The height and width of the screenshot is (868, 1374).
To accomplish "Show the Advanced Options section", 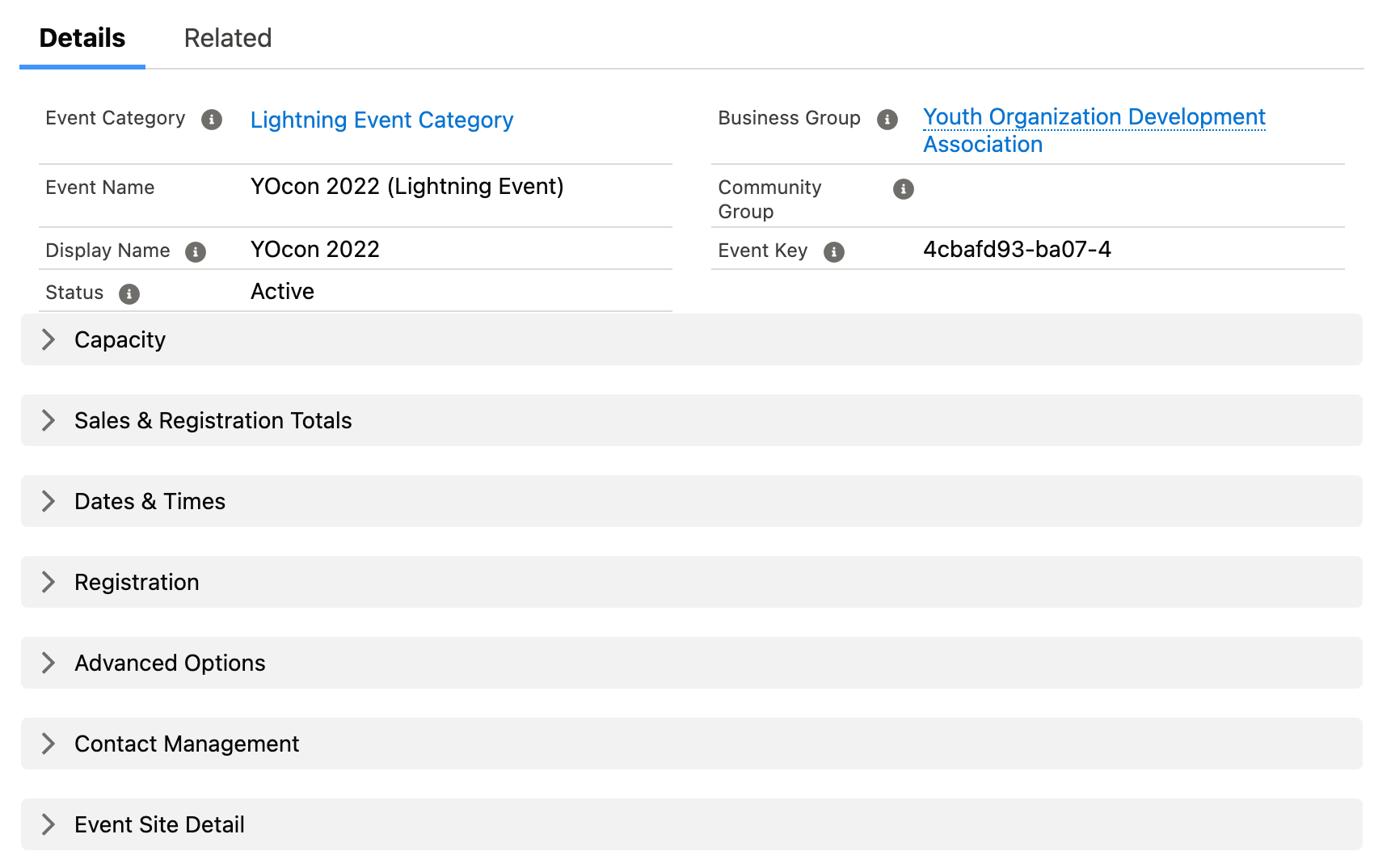I will 48,663.
